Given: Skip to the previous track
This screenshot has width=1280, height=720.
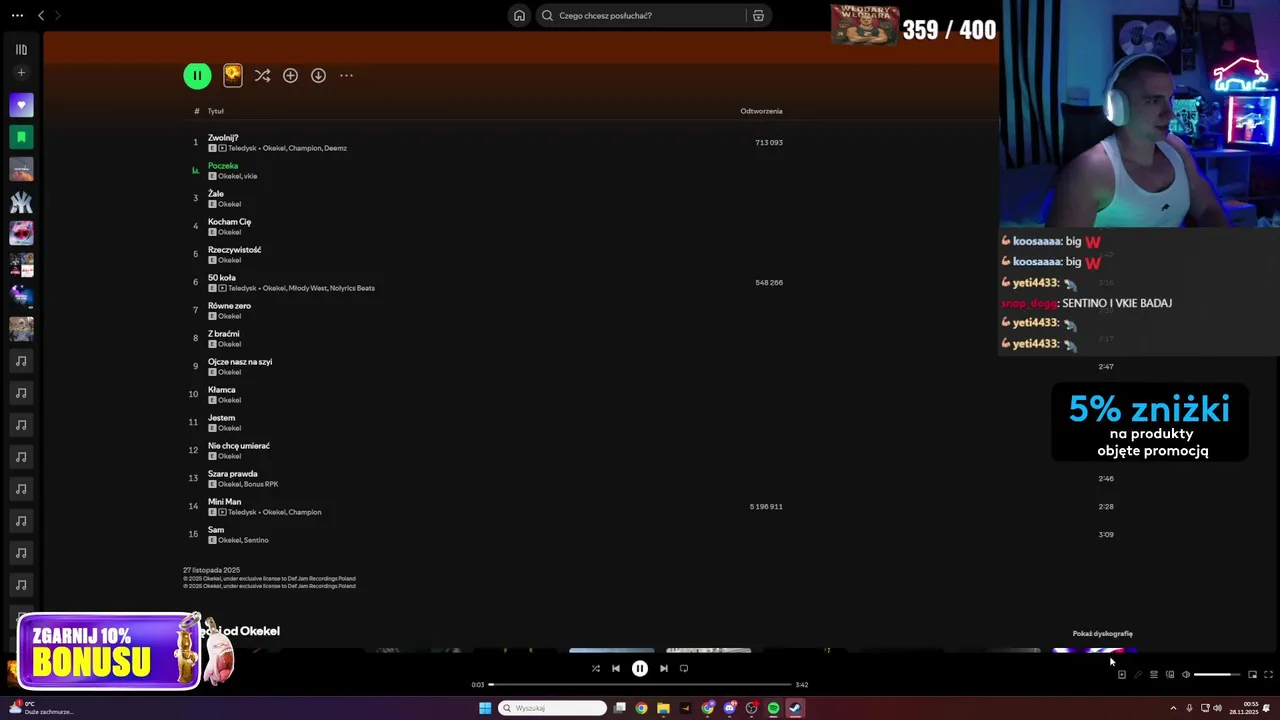Looking at the screenshot, I should click(x=616, y=668).
